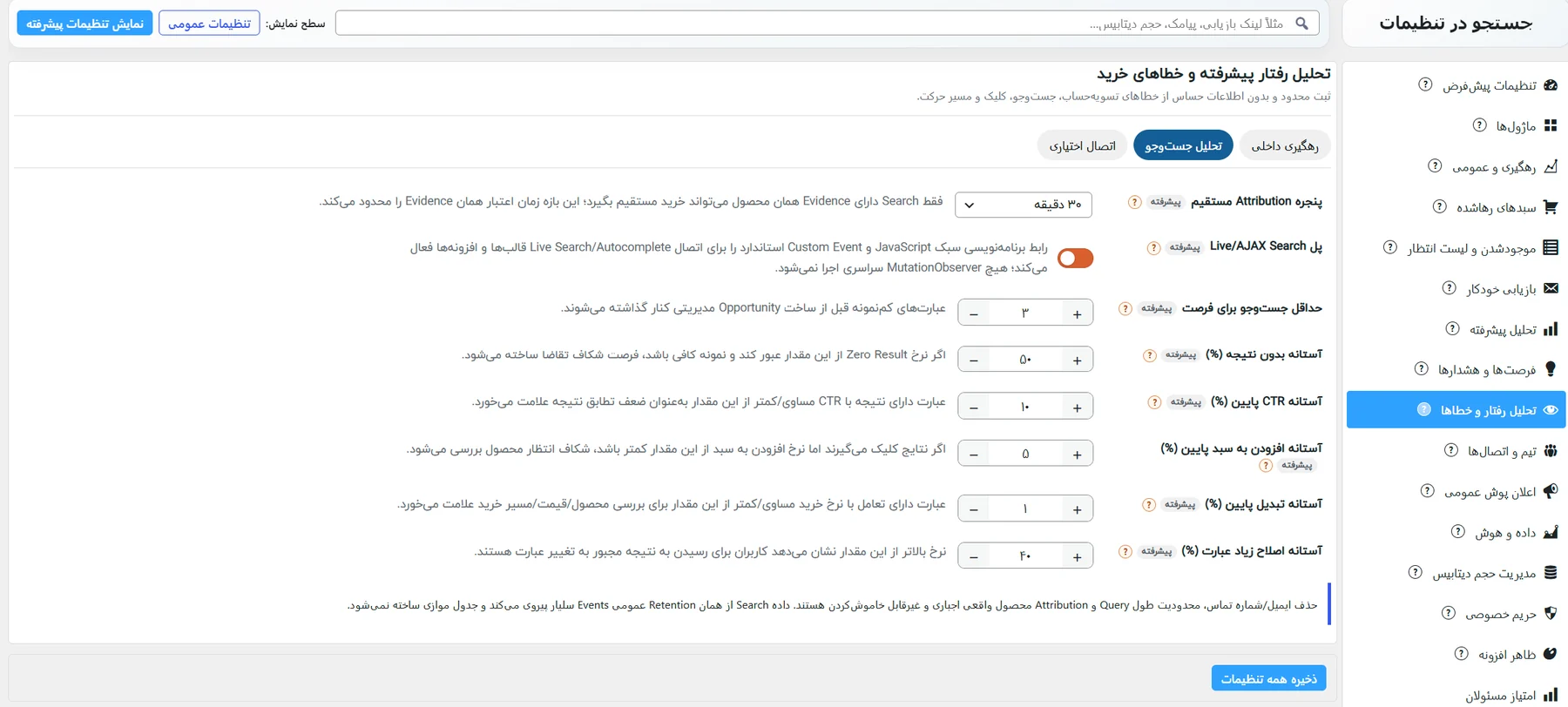Toggle the Live/AJAX Search bridge switch
This screenshot has width=1568, height=707.
tap(1075, 259)
